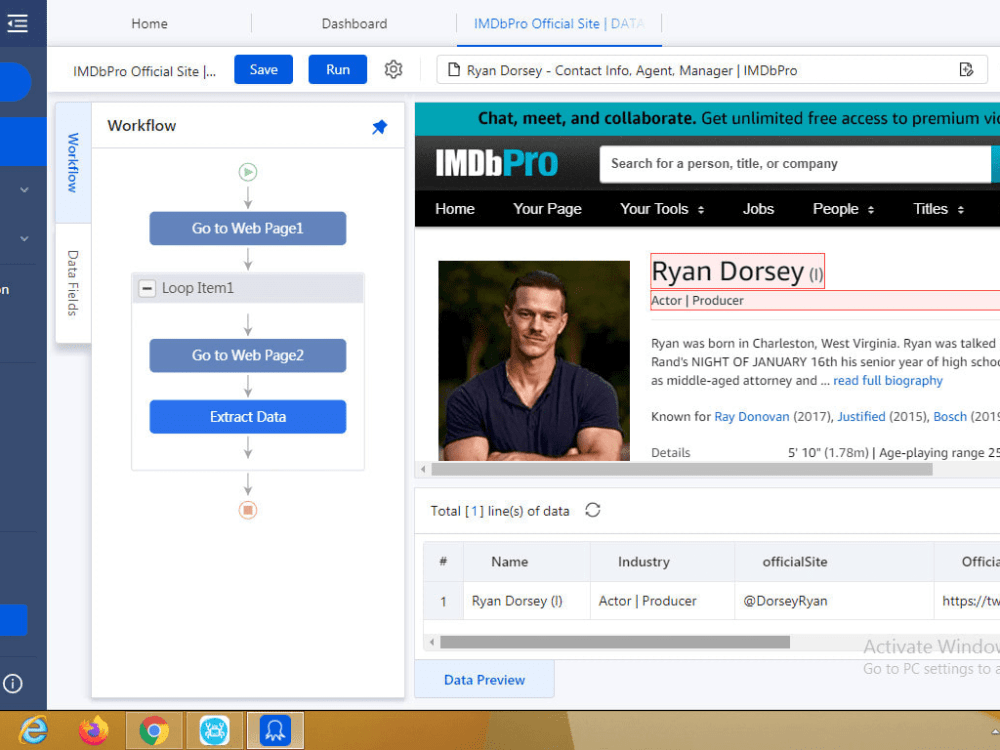Image resolution: width=1000 pixels, height=750 pixels.
Task: Launch Firefox from the taskbar
Action: tap(94, 730)
